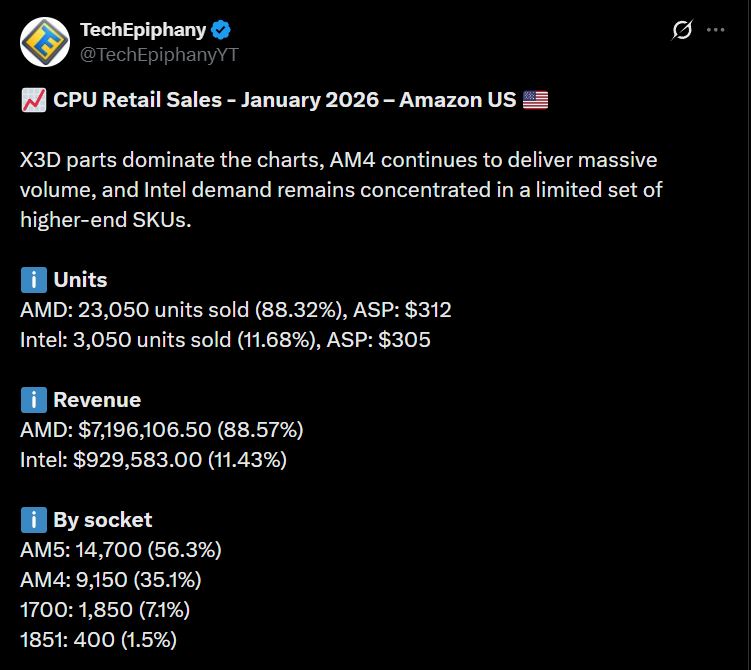Click the X3D parts dominate paragraph
Screen dimensions: 751x670
pyautogui.click(x=340, y=190)
